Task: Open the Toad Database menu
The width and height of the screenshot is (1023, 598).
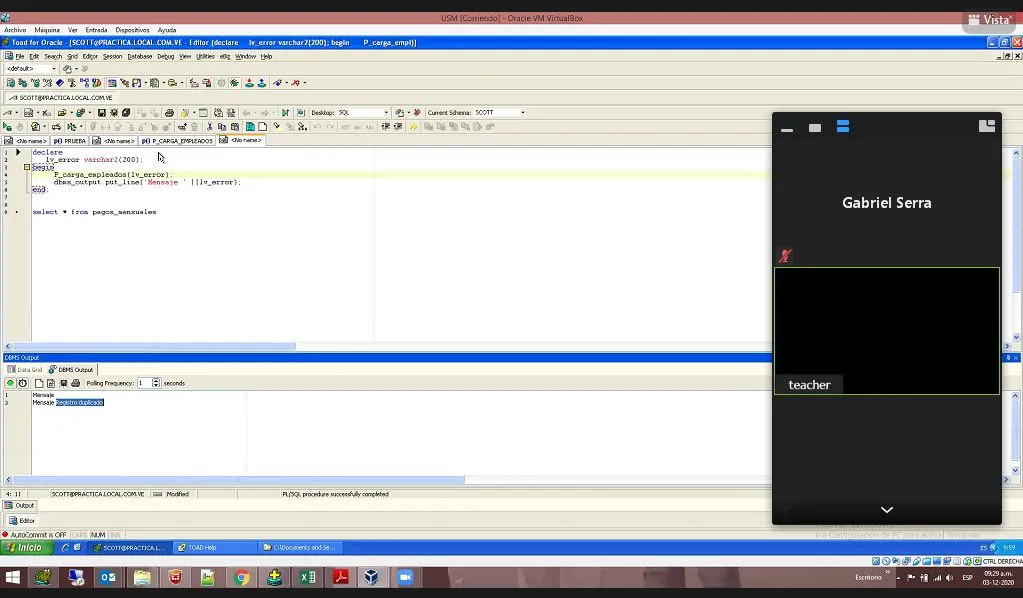Action: pos(140,57)
